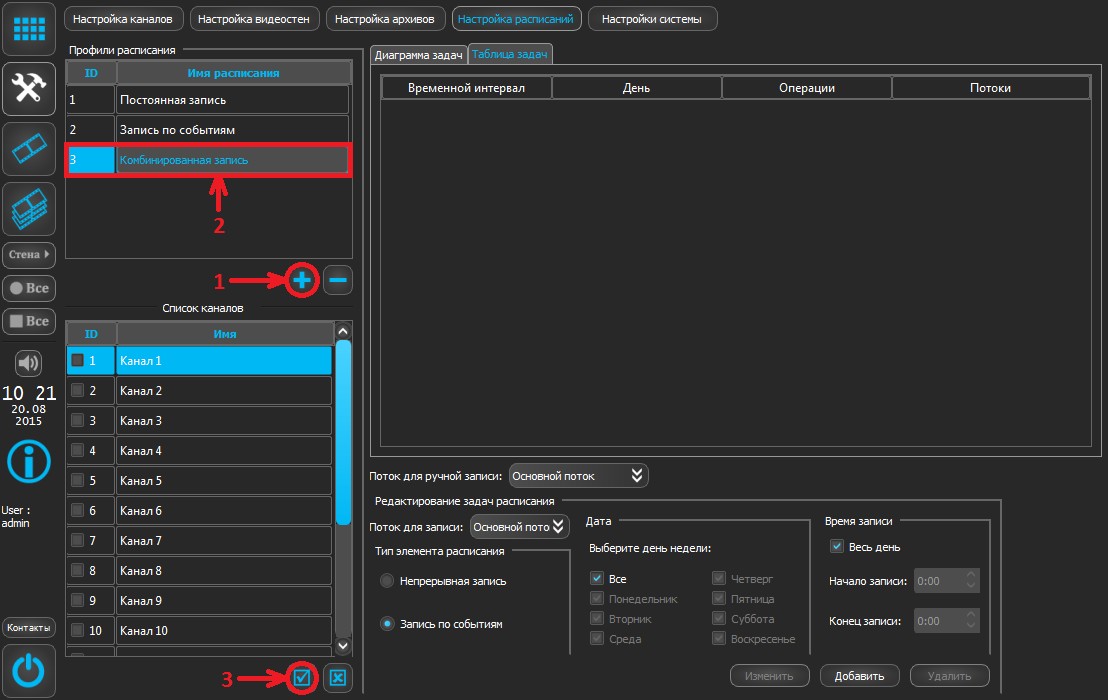Image resolution: width=1108 pixels, height=700 pixels.
Task: Open the Настройка архивов tab
Action: click(x=385, y=18)
